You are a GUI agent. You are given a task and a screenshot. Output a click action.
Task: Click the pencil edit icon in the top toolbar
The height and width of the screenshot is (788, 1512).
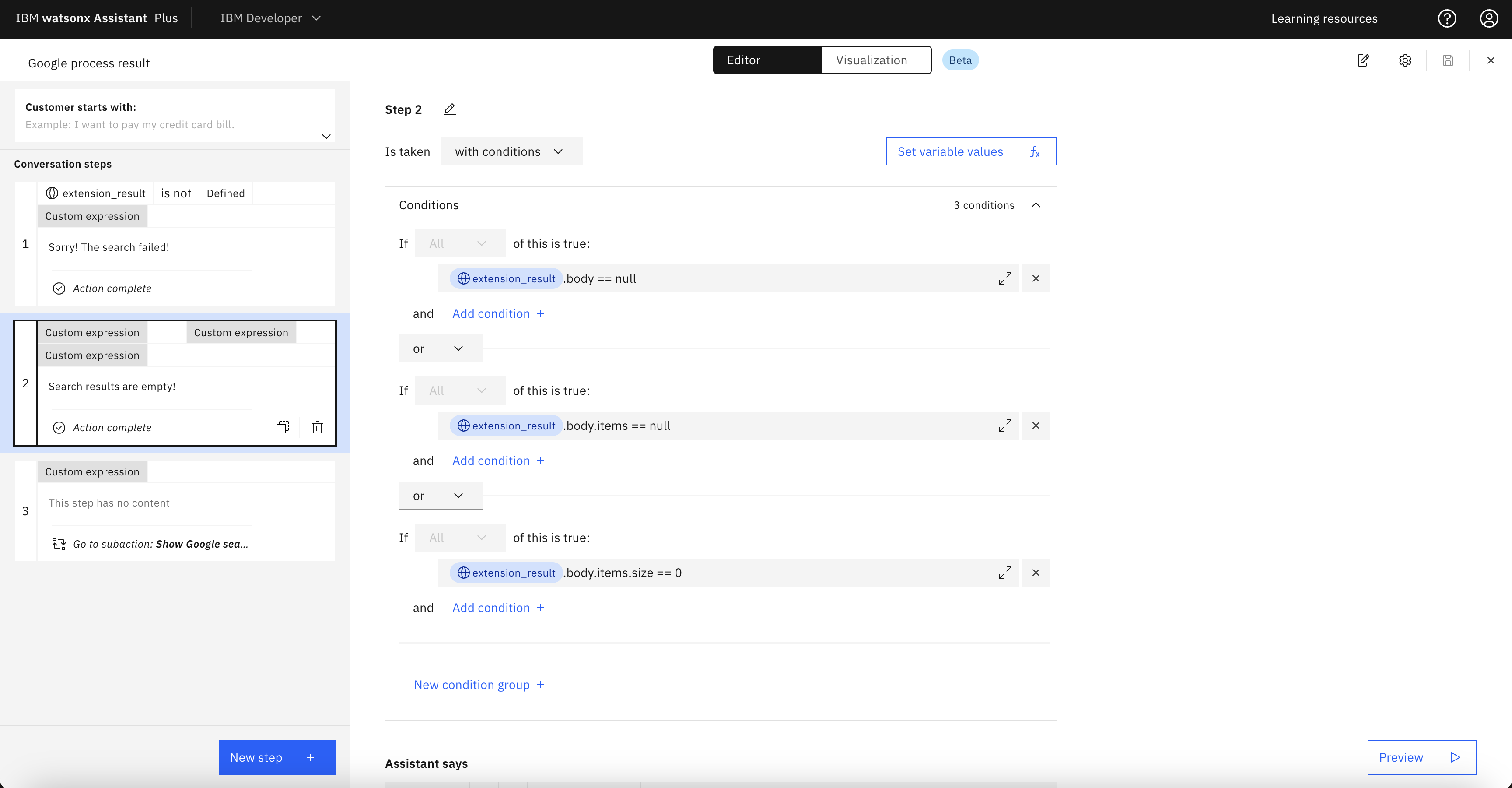tap(1364, 60)
